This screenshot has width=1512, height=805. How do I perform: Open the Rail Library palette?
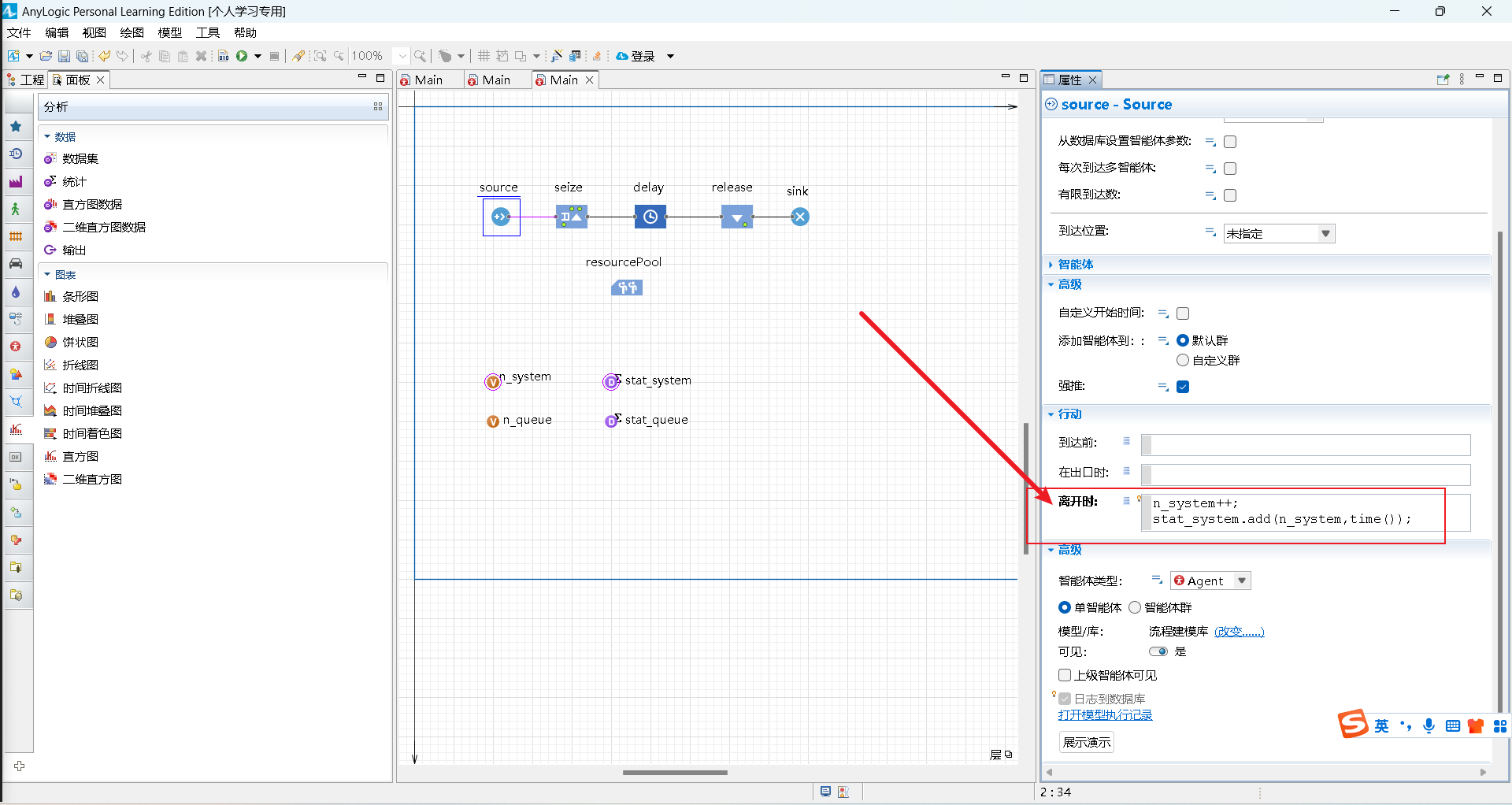pyautogui.click(x=16, y=236)
